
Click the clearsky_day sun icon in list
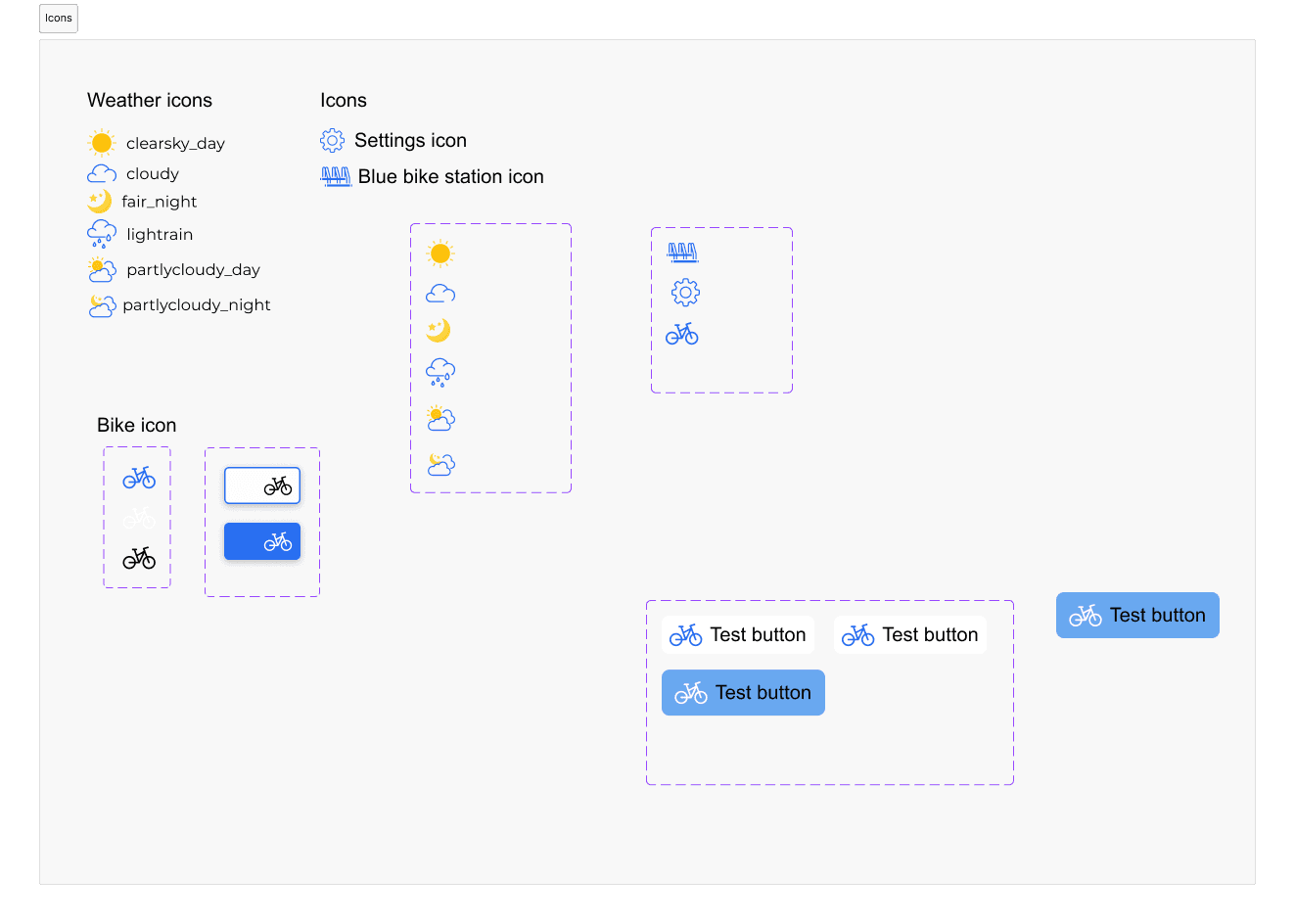[x=102, y=143]
